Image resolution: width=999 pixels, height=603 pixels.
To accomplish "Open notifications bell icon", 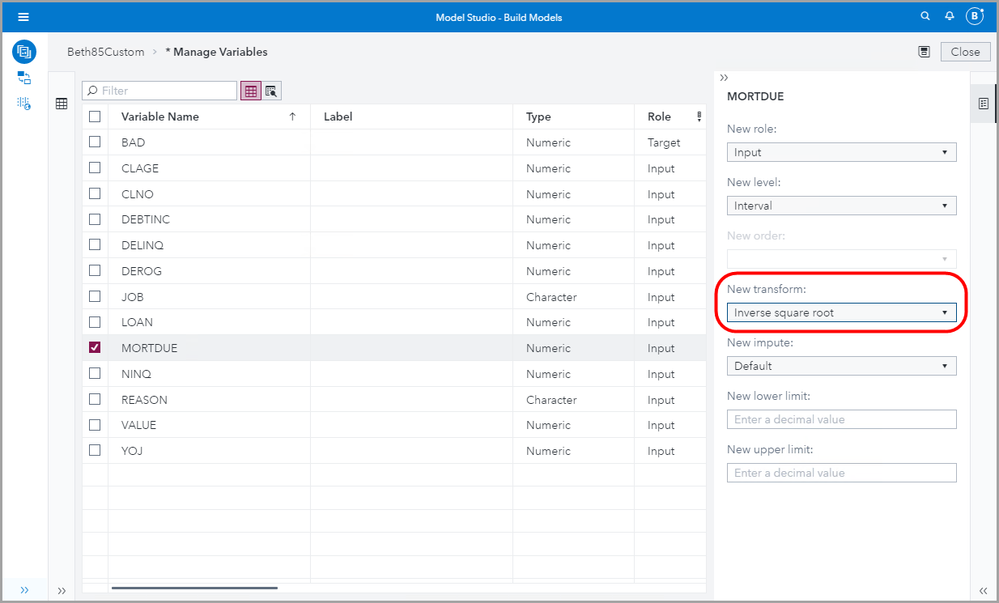I will (x=949, y=17).
